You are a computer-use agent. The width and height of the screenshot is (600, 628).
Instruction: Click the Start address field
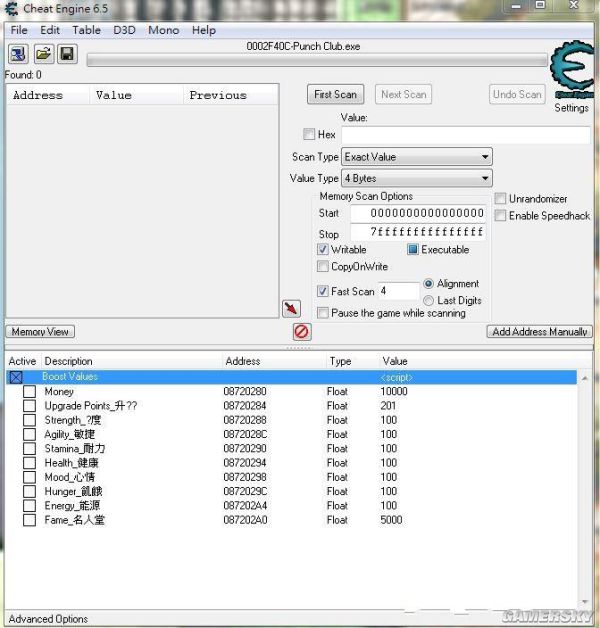coord(418,213)
